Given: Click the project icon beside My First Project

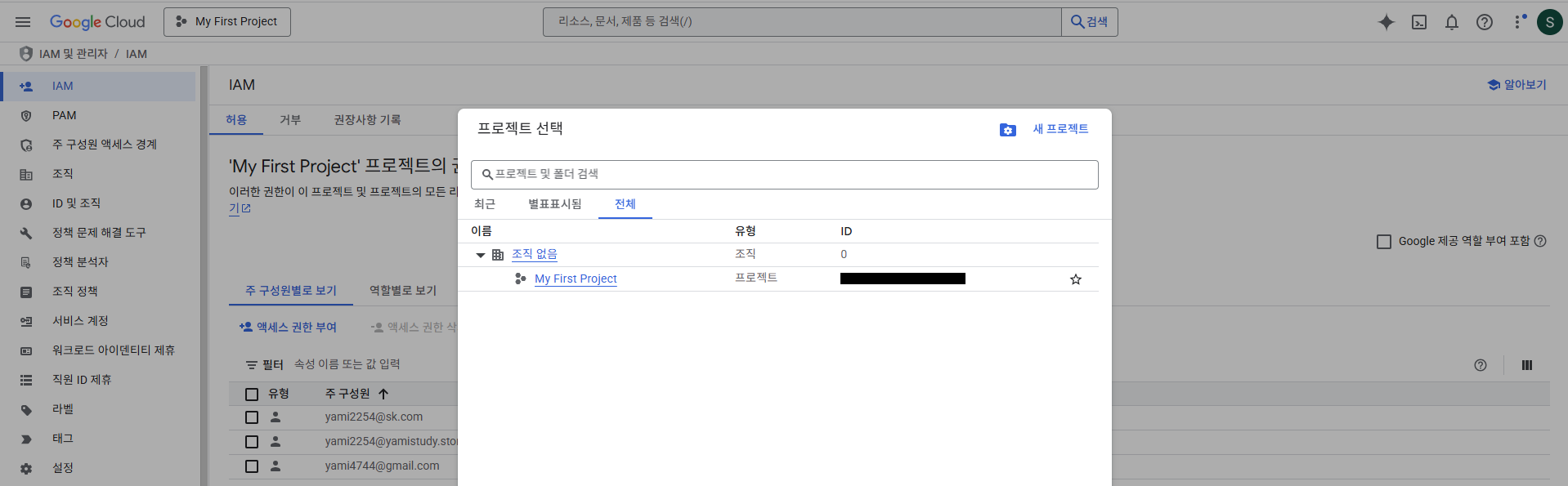Looking at the screenshot, I should point(521,279).
